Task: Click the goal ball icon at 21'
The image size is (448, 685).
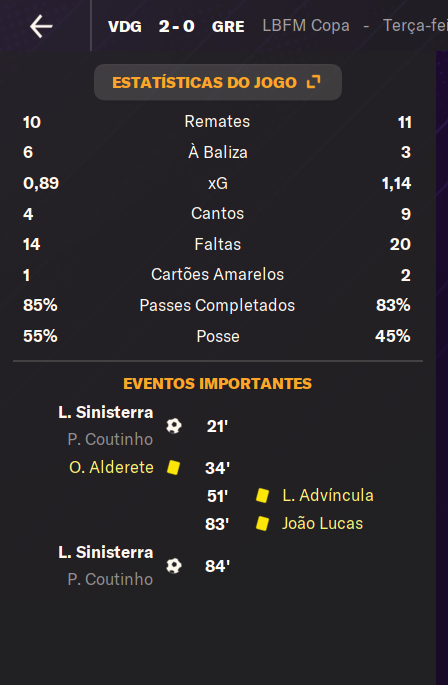Action: click(174, 426)
